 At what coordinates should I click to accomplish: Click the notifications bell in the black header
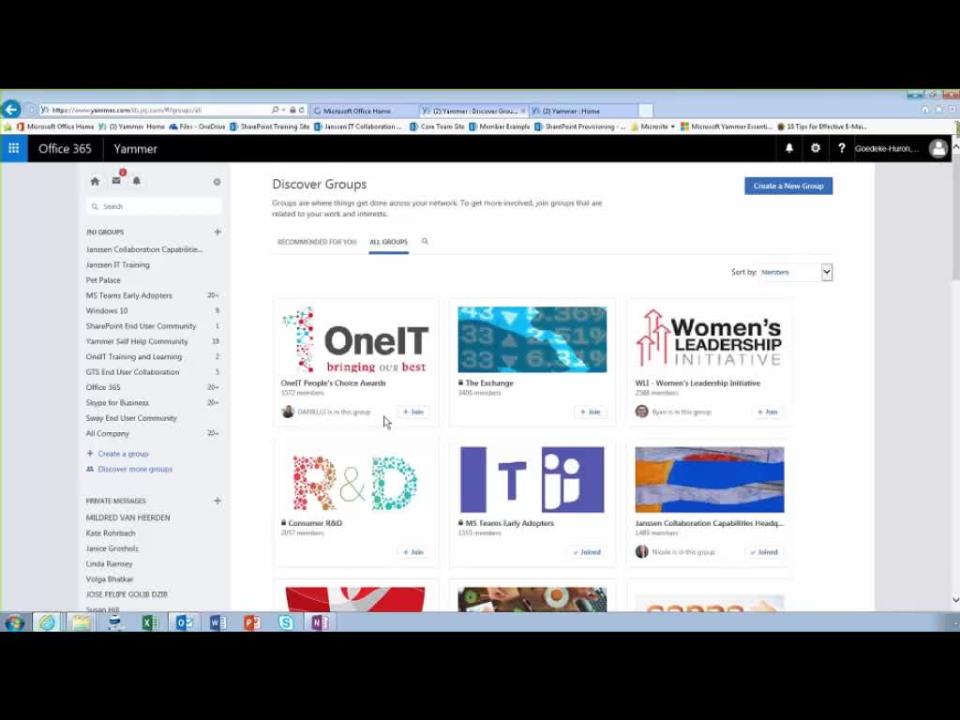789,148
